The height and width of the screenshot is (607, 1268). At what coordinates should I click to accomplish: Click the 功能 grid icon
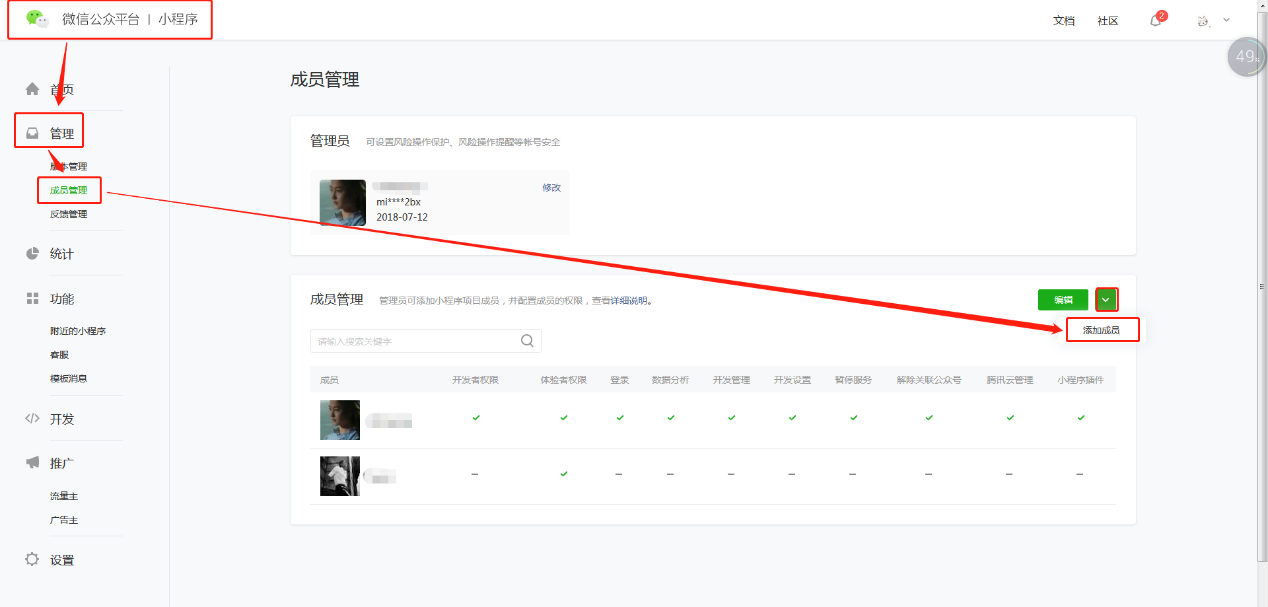click(32, 299)
